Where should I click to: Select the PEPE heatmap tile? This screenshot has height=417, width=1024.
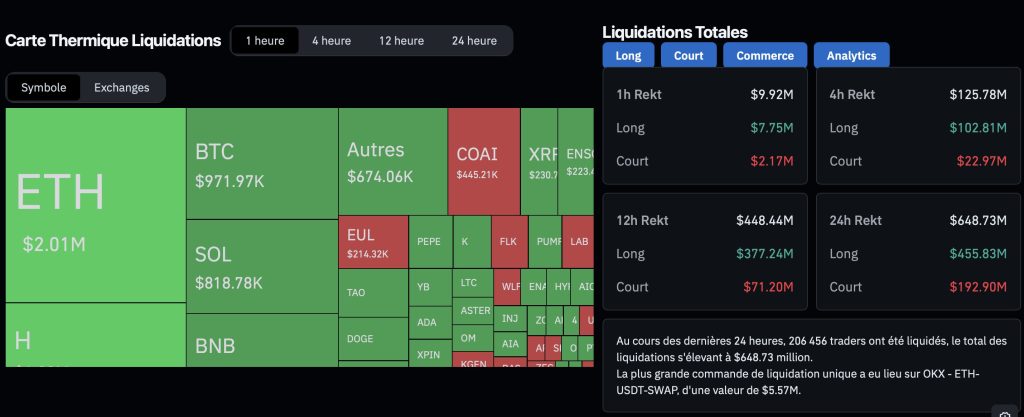click(x=429, y=242)
